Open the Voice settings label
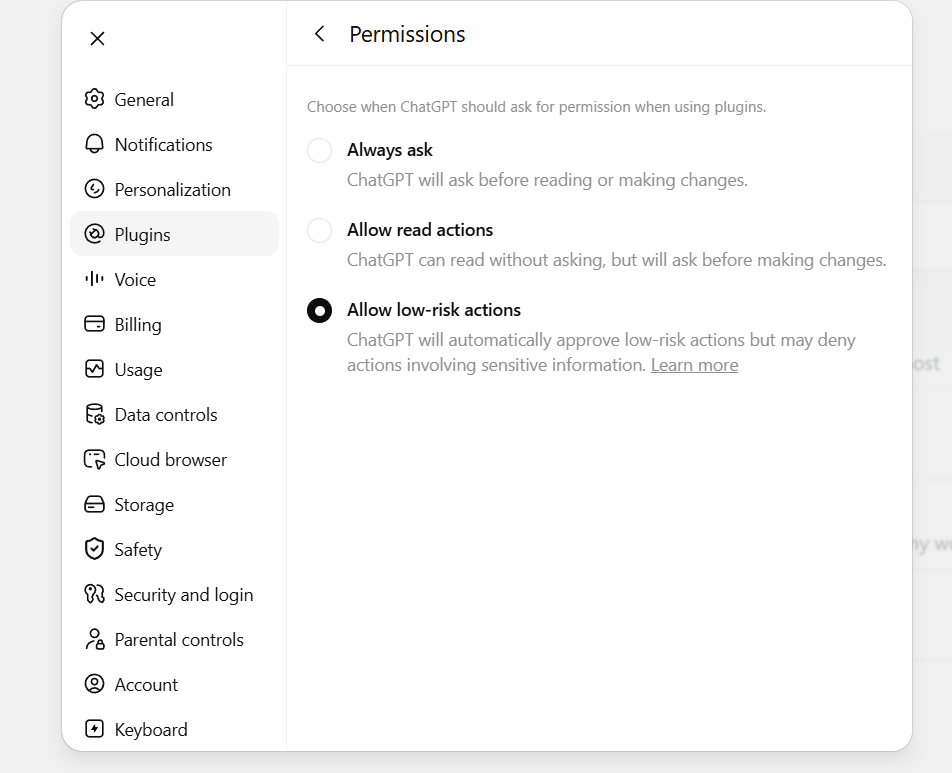952x773 pixels. coord(135,280)
